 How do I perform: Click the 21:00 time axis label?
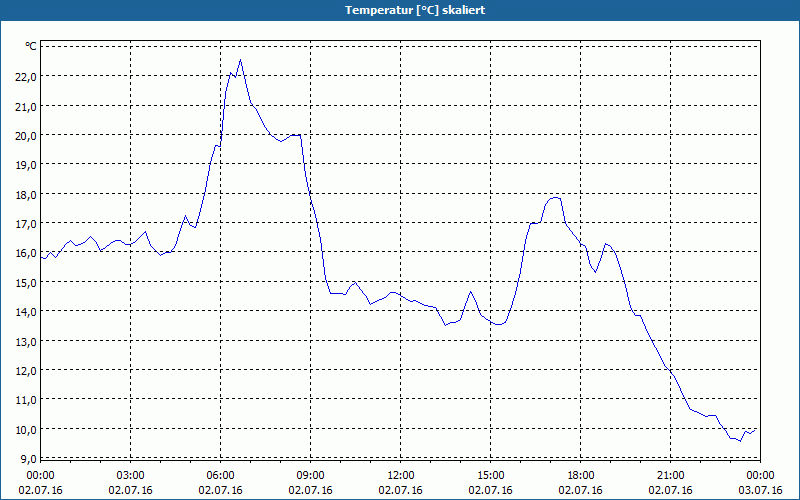click(x=670, y=476)
